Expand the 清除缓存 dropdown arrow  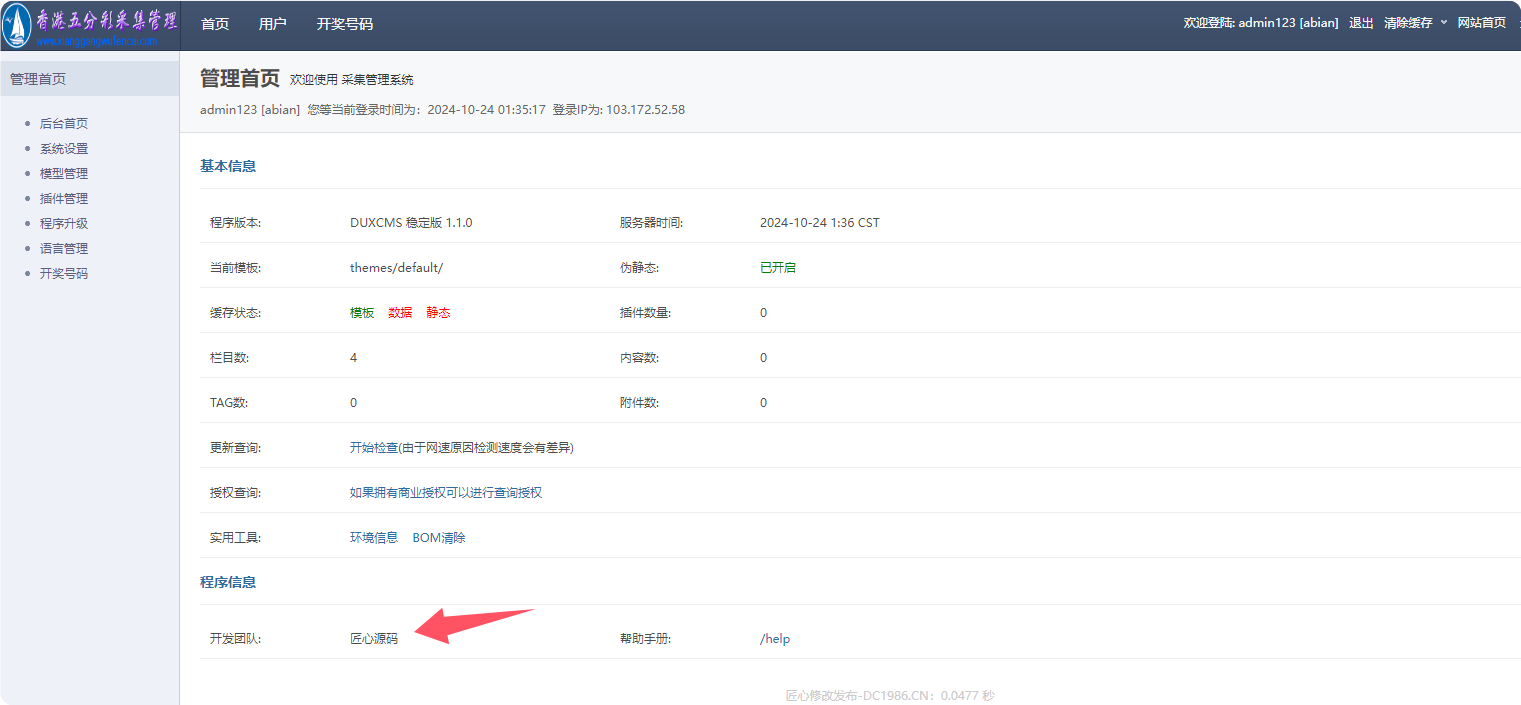click(x=1443, y=22)
